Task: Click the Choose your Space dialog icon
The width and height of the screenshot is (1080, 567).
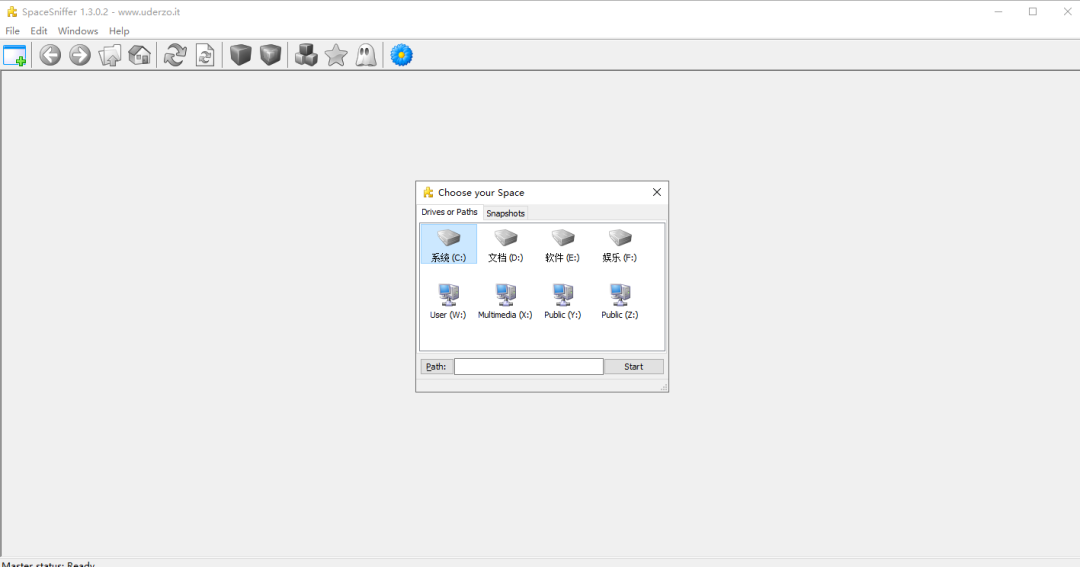Action: 428,192
